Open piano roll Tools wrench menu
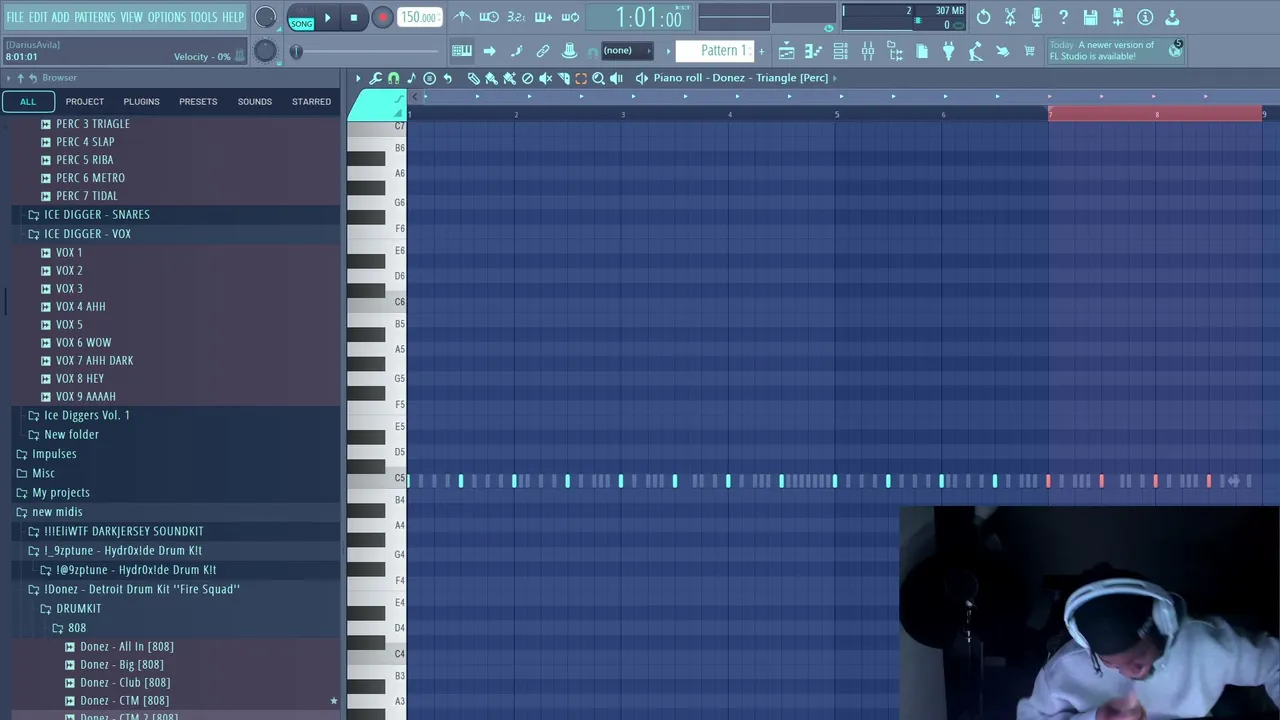The height and width of the screenshot is (720, 1280). 376,78
